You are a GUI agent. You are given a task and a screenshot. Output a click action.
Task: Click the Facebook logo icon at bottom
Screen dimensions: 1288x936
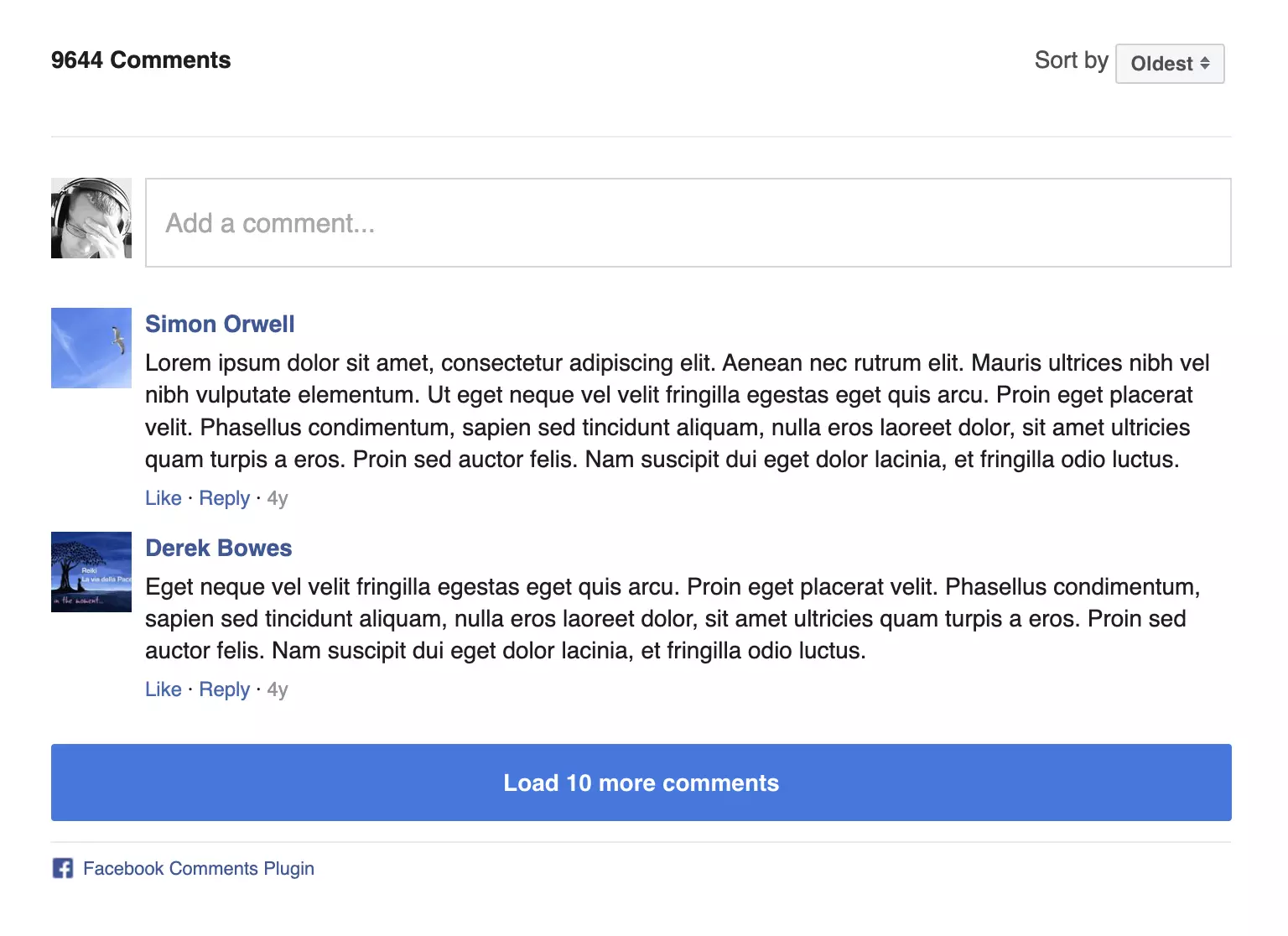coord(62,868)
